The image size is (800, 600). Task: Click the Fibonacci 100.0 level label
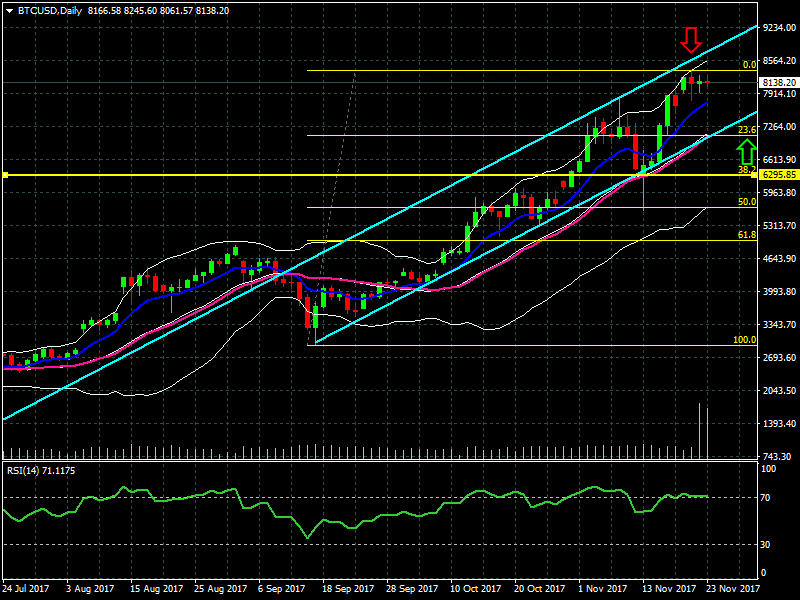pyautogui.click(x=744, y=340)
